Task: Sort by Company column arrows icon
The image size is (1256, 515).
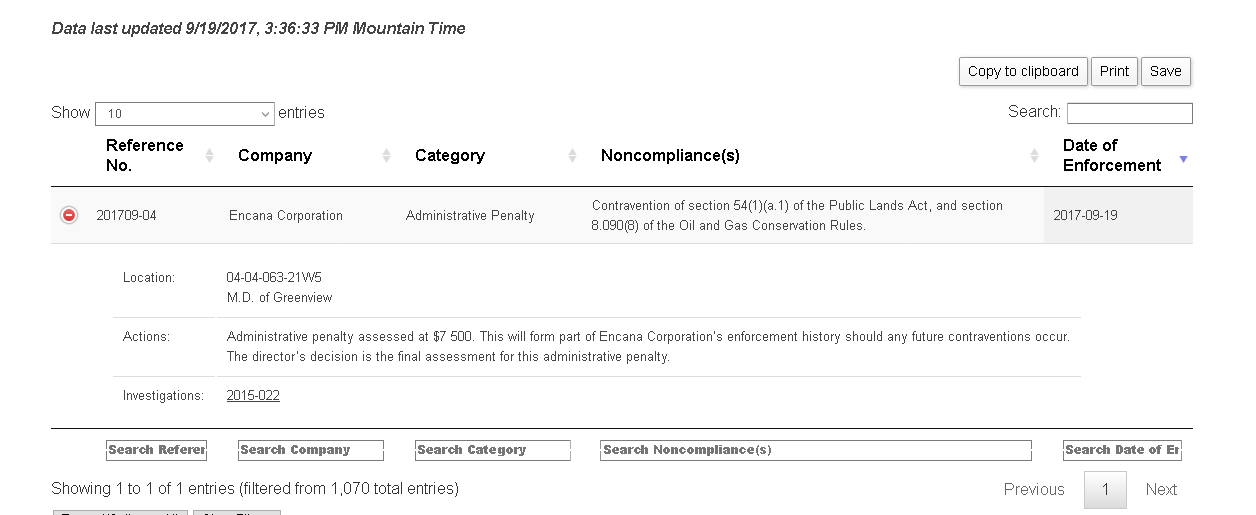Action: [386, 156]
